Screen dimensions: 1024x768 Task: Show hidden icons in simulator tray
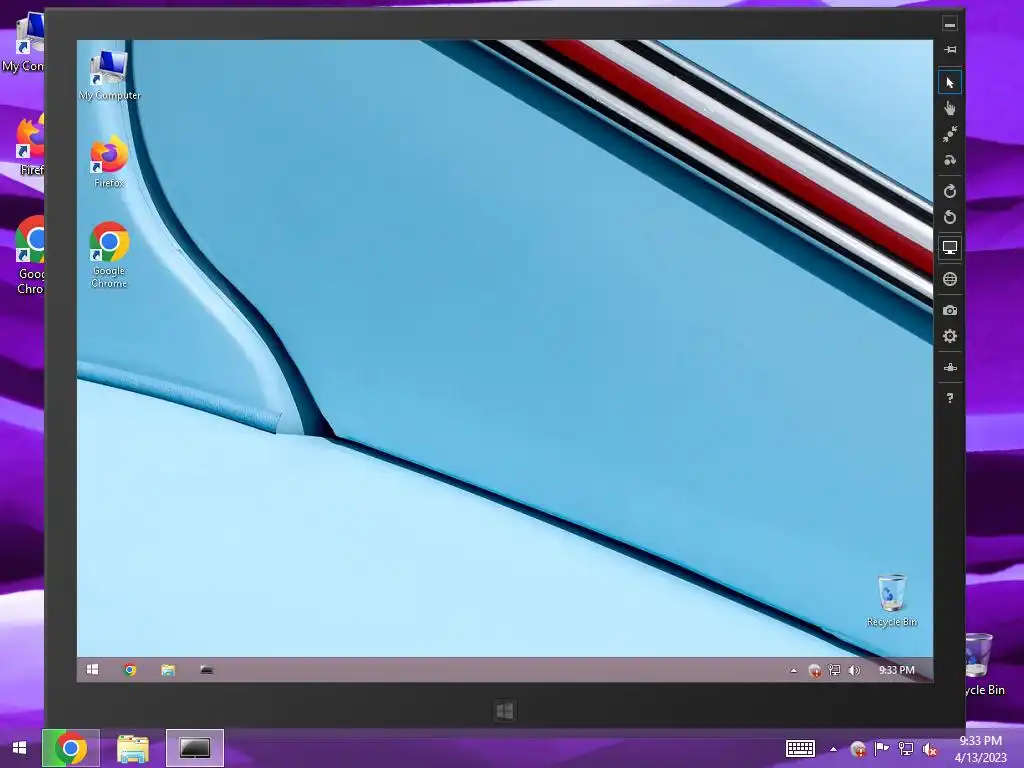[793, 670]
